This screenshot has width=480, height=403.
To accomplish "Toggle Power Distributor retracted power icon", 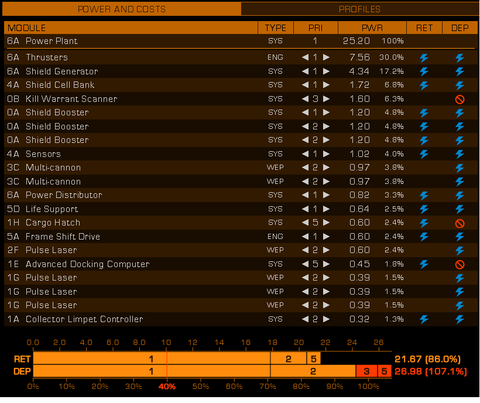I will click(x=424, y=195).
